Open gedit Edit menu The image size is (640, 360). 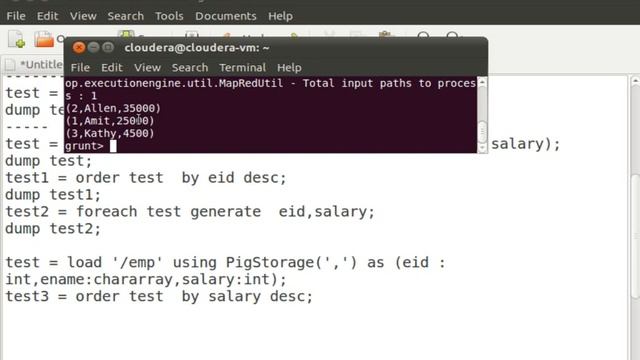tap(47, 16)
